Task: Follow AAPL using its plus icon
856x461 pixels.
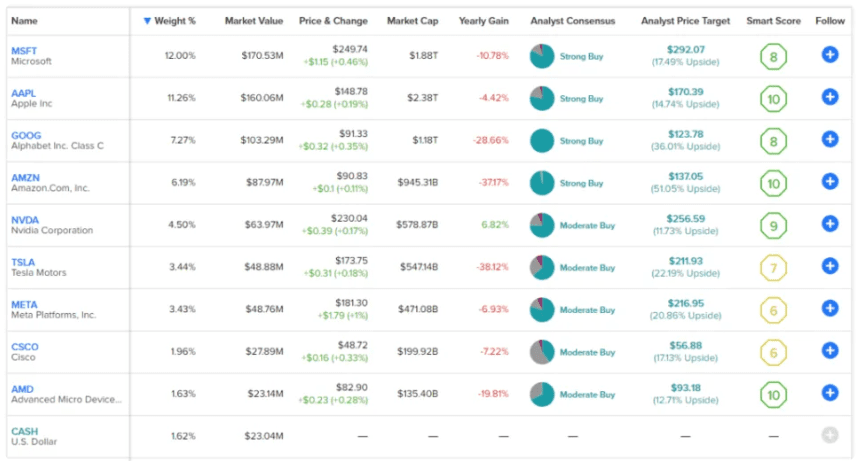Action: tap(830, 97)
